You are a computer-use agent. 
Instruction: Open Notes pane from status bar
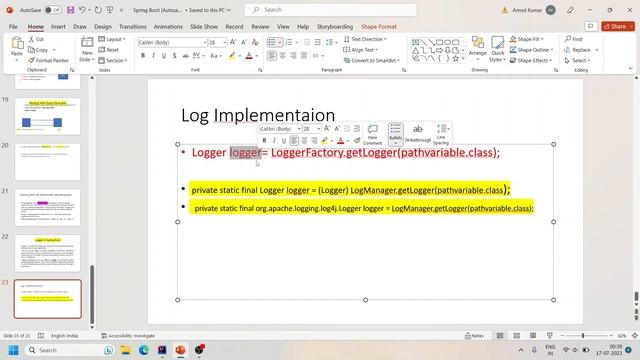pos(474,336)
